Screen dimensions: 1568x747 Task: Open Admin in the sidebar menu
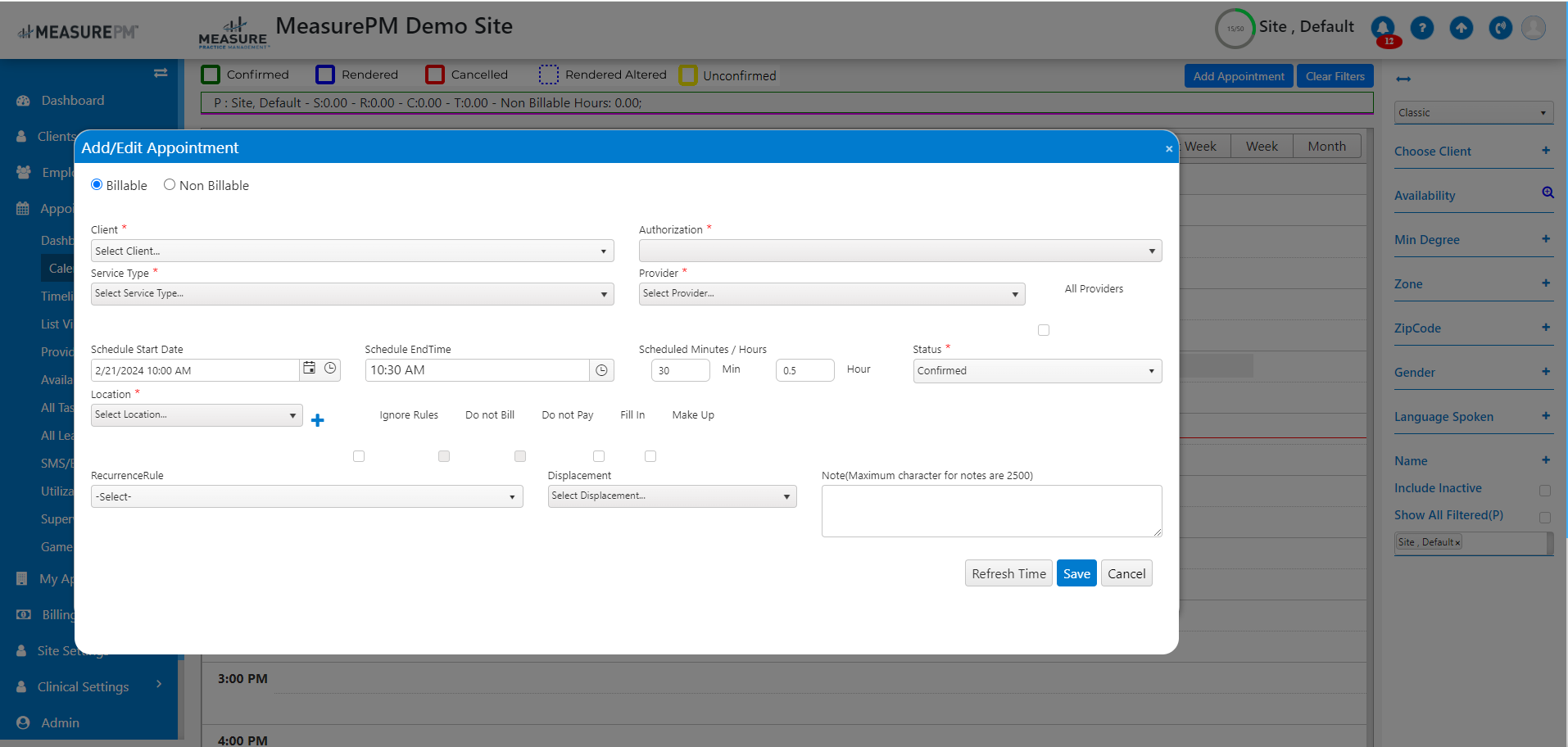[60, 722]
